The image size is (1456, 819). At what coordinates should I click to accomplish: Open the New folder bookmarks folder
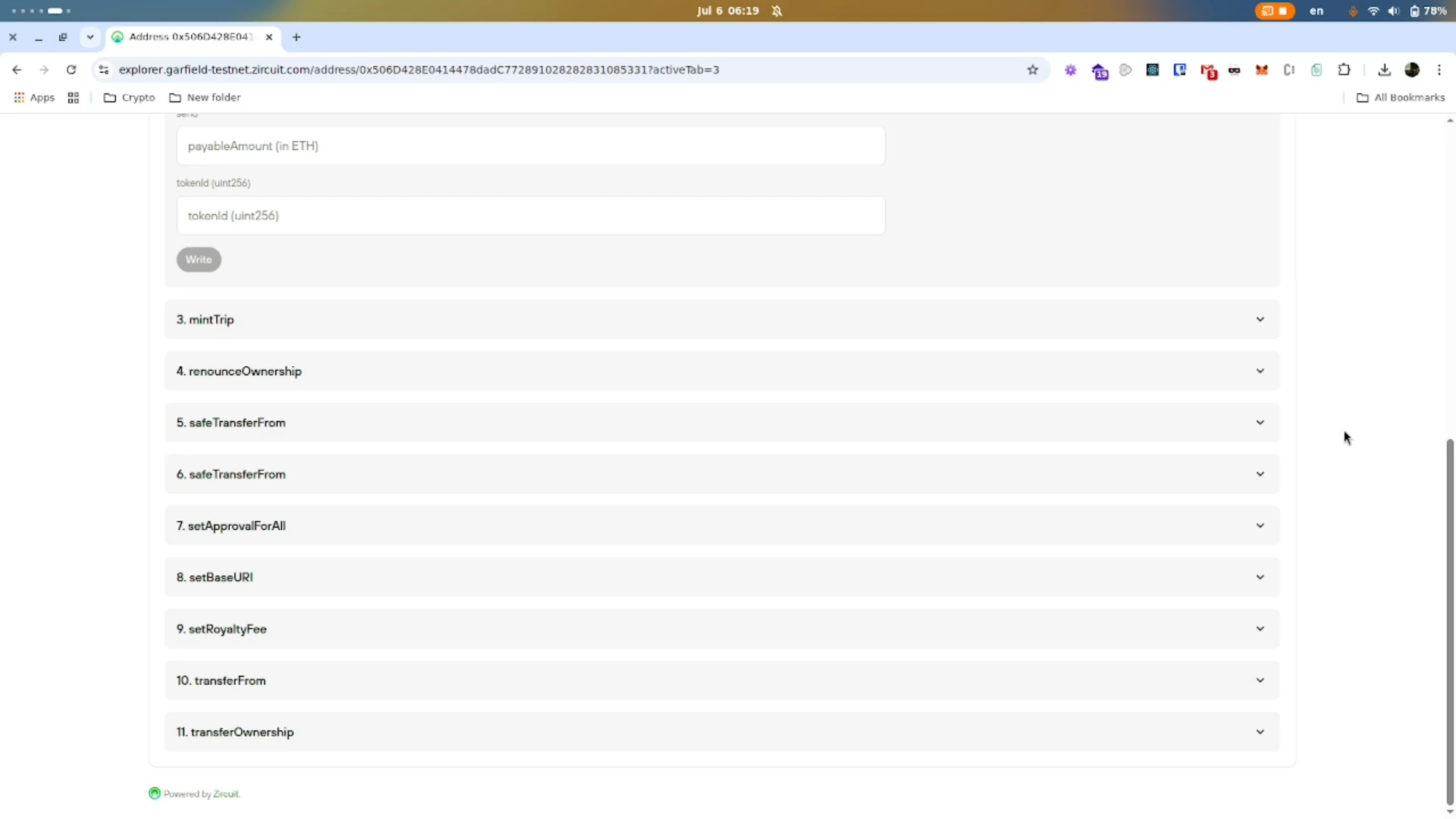pyautogui.click(x=205, y=98)
